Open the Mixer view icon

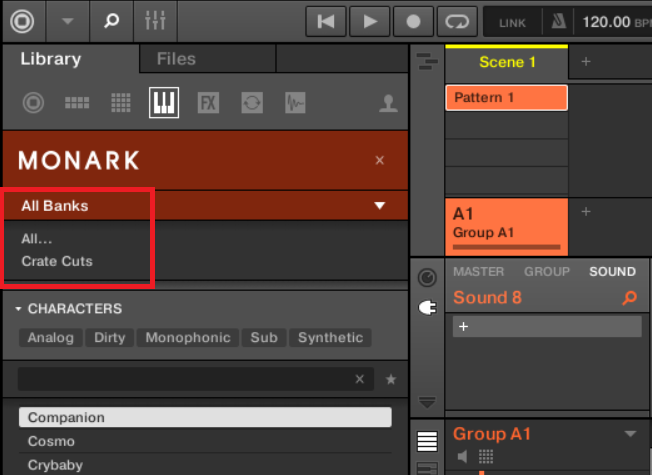[155, 21]
